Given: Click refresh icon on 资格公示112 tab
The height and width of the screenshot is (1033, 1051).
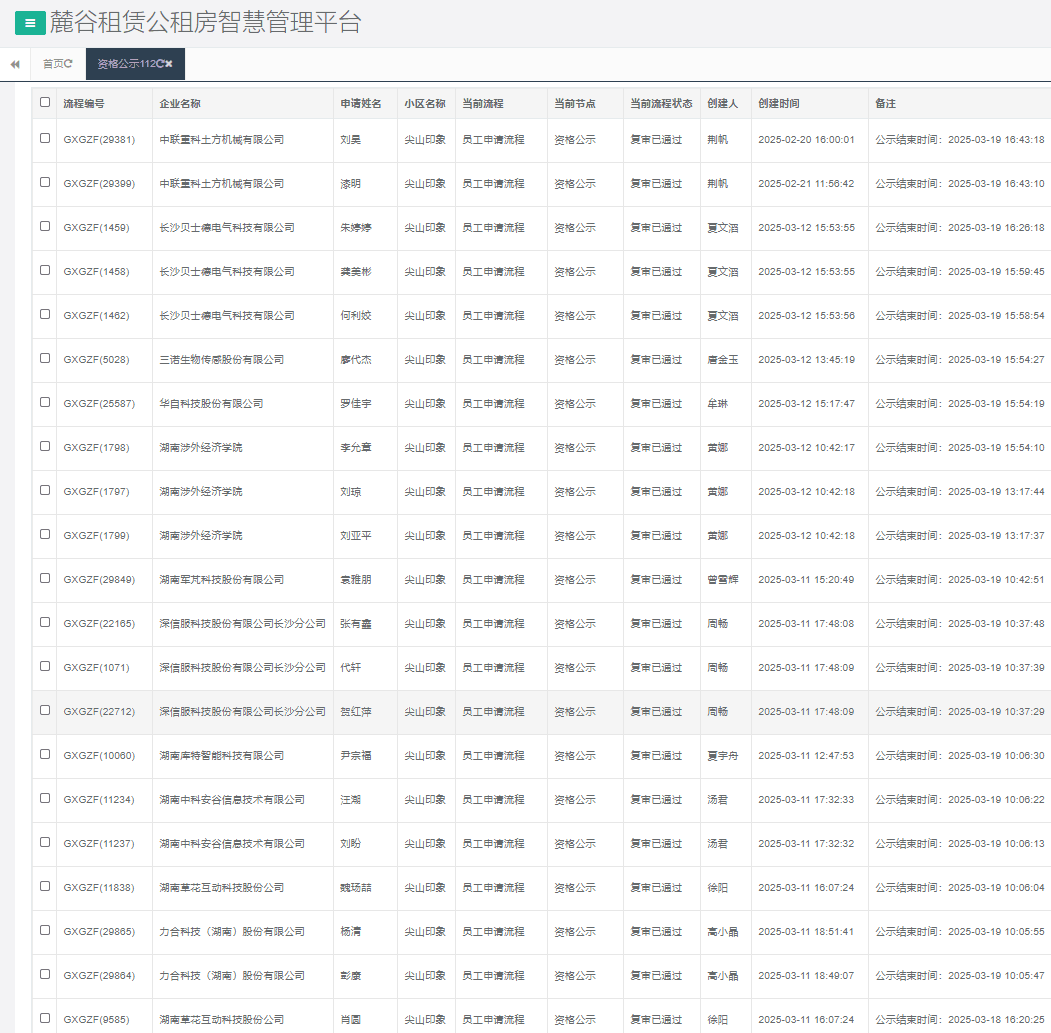Looking at the screenshot, I should [x=160, y=64].
